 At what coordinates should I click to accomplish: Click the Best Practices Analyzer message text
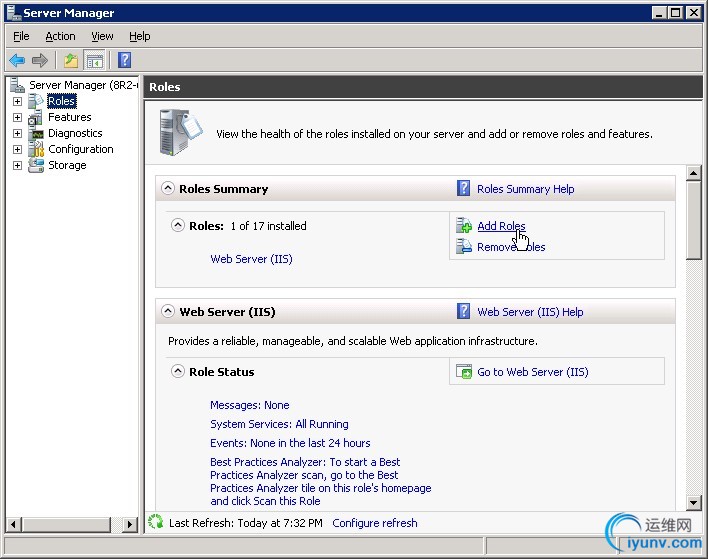pyautogui.click(x=321, y=481)
